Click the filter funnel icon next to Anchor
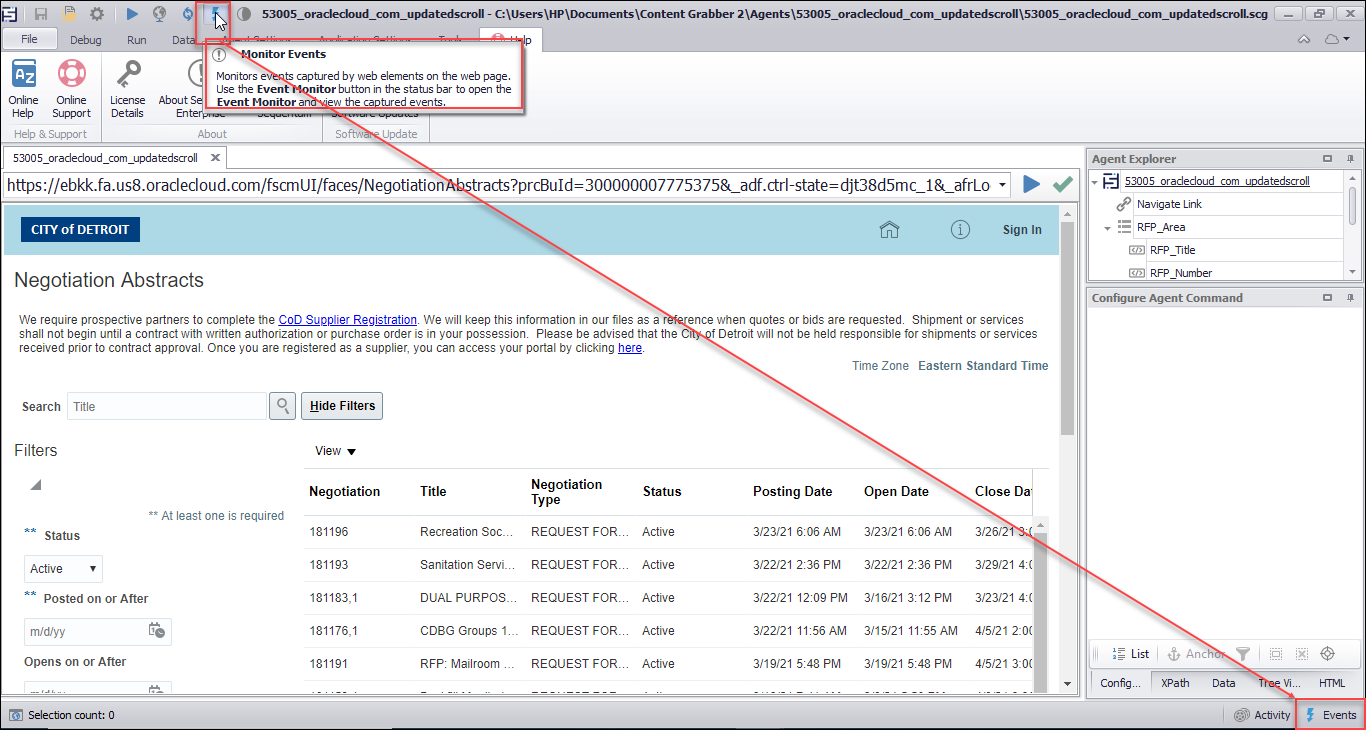 1242,653
